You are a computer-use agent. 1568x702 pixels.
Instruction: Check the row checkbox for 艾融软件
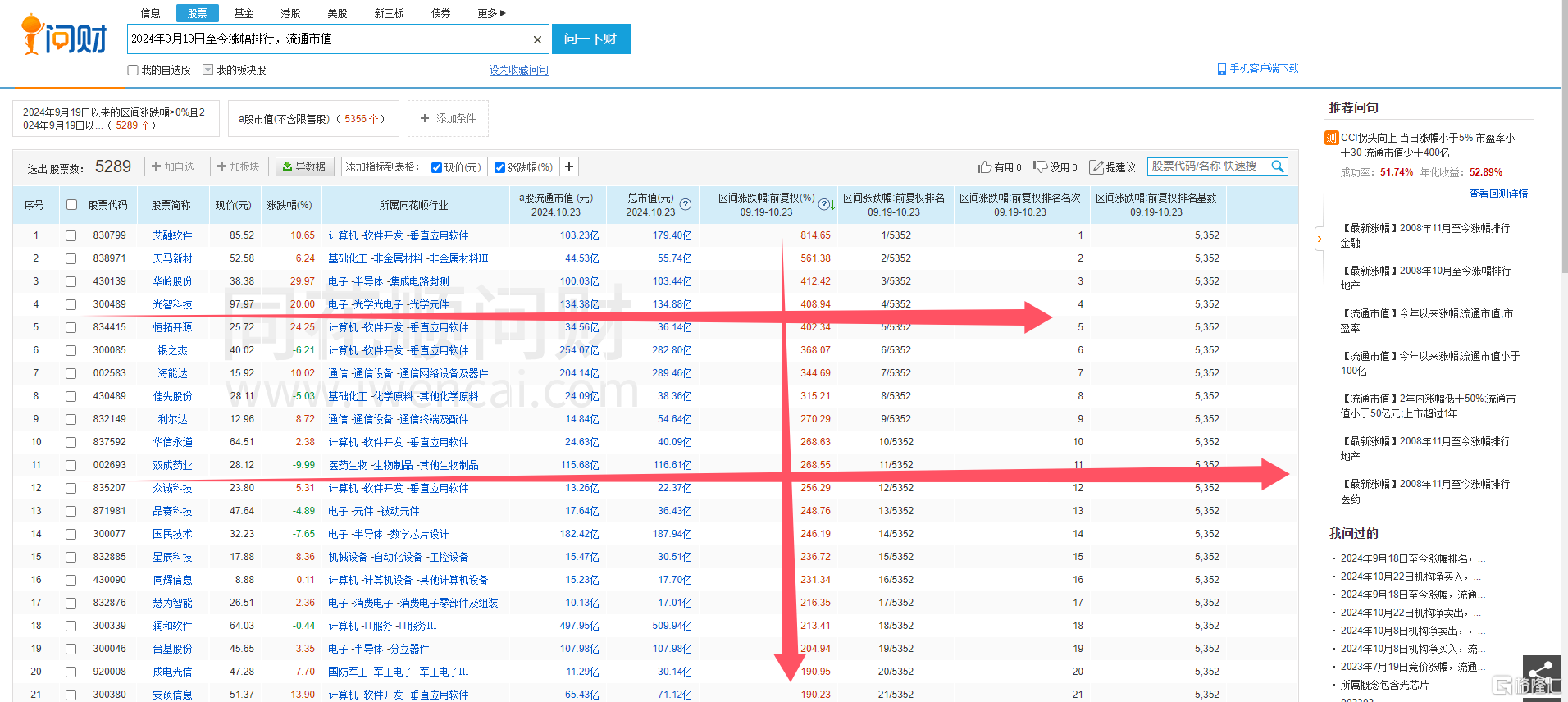tap(71, 235)
